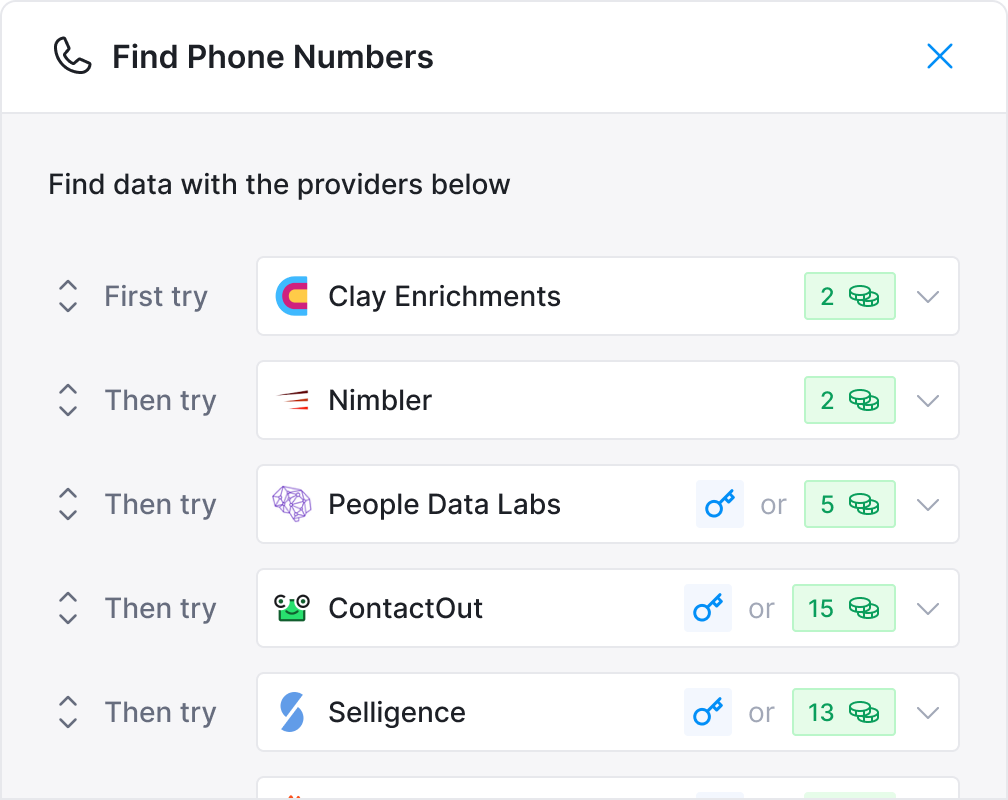The image size is (1008, 800).
Task: Expand the ContactOut row details
Action: point(928,608)
